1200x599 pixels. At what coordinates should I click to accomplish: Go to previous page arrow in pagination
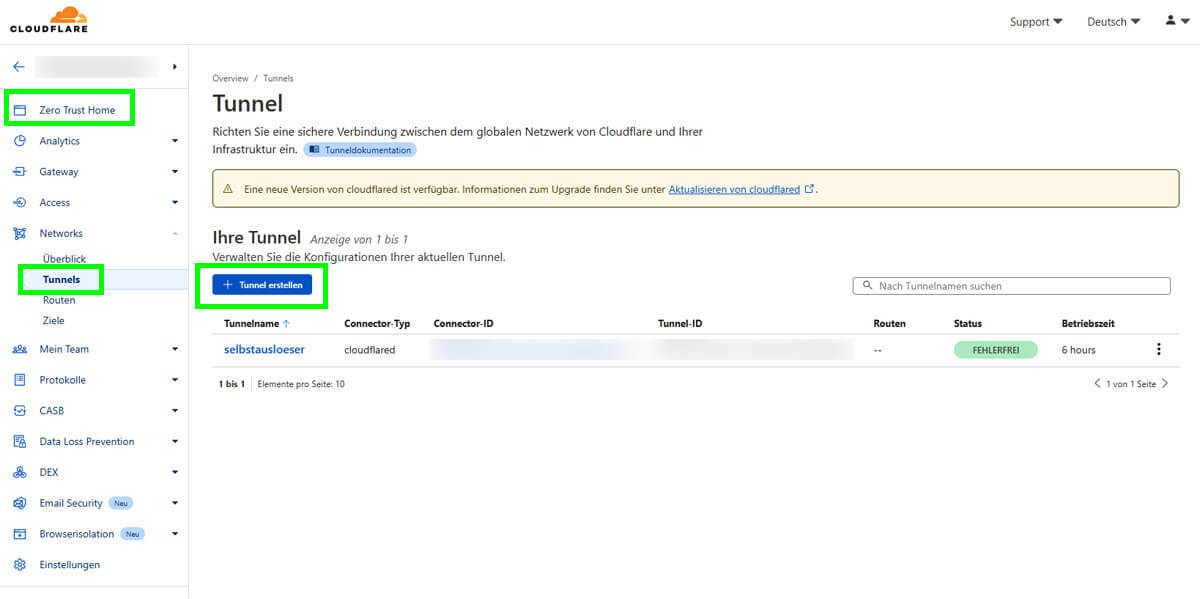pyautogui.click(x=1097, y=384)
